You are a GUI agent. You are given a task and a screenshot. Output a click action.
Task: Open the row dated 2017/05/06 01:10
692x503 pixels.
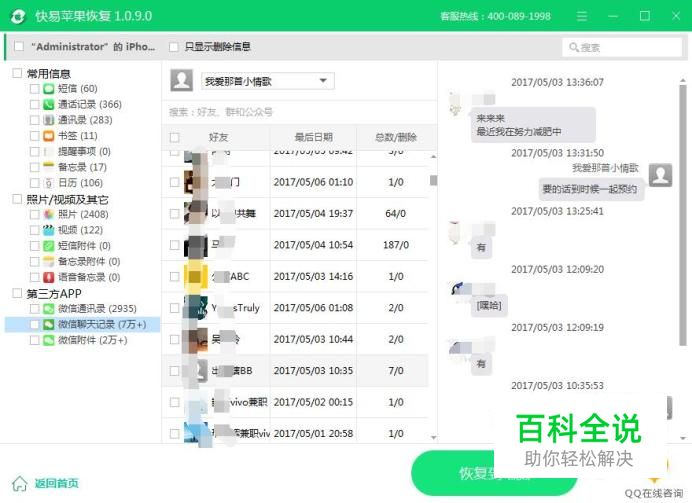295,182
